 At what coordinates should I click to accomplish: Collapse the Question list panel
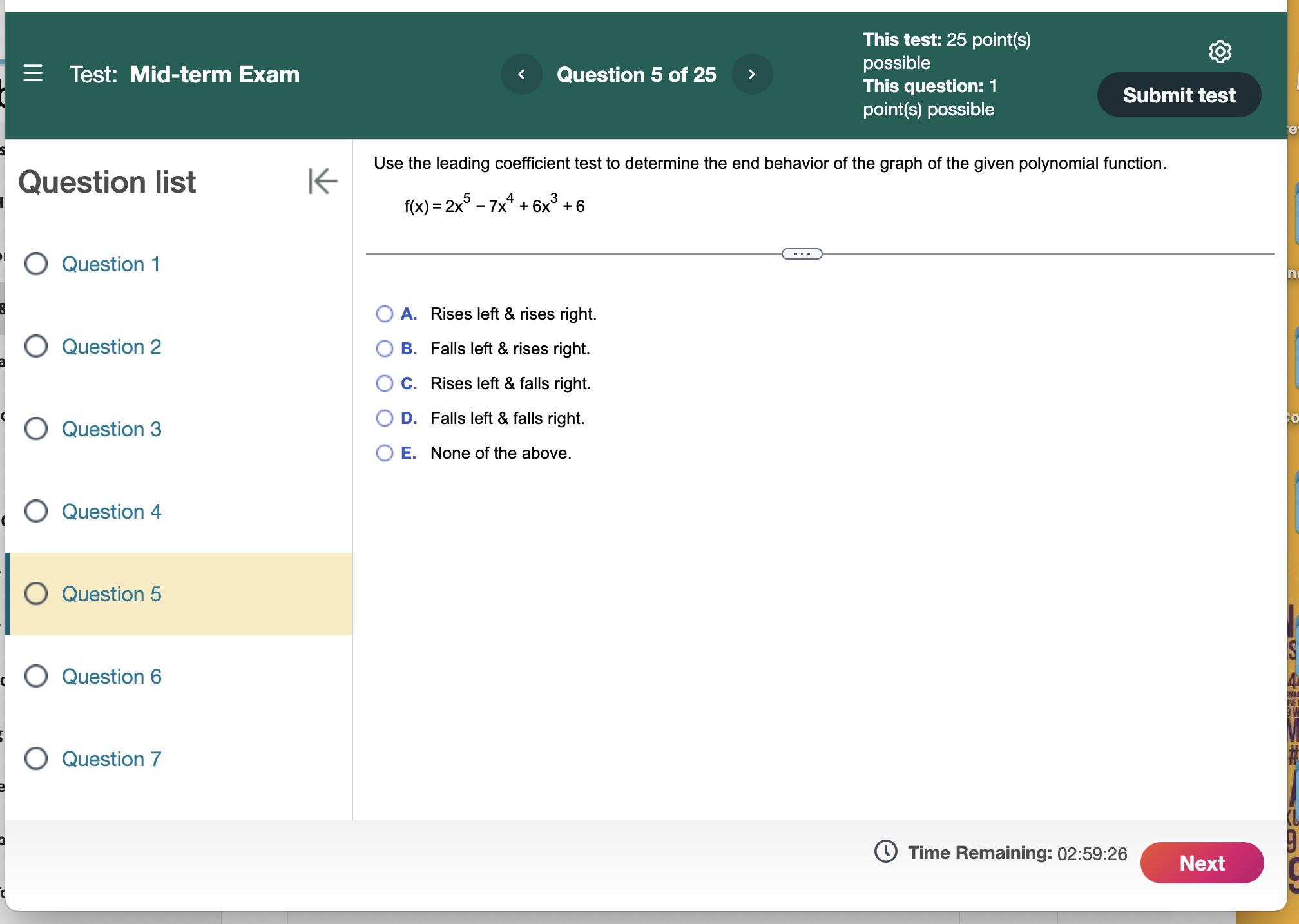(322, 181)
